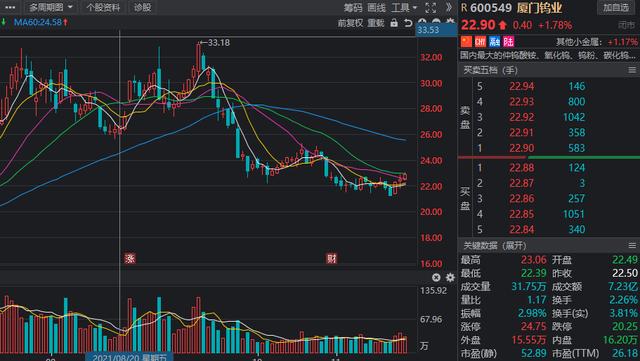Screen dimensions: 640x361
Task: Click the 振幅 value 2.98%
Action: (x=532, y=313)
